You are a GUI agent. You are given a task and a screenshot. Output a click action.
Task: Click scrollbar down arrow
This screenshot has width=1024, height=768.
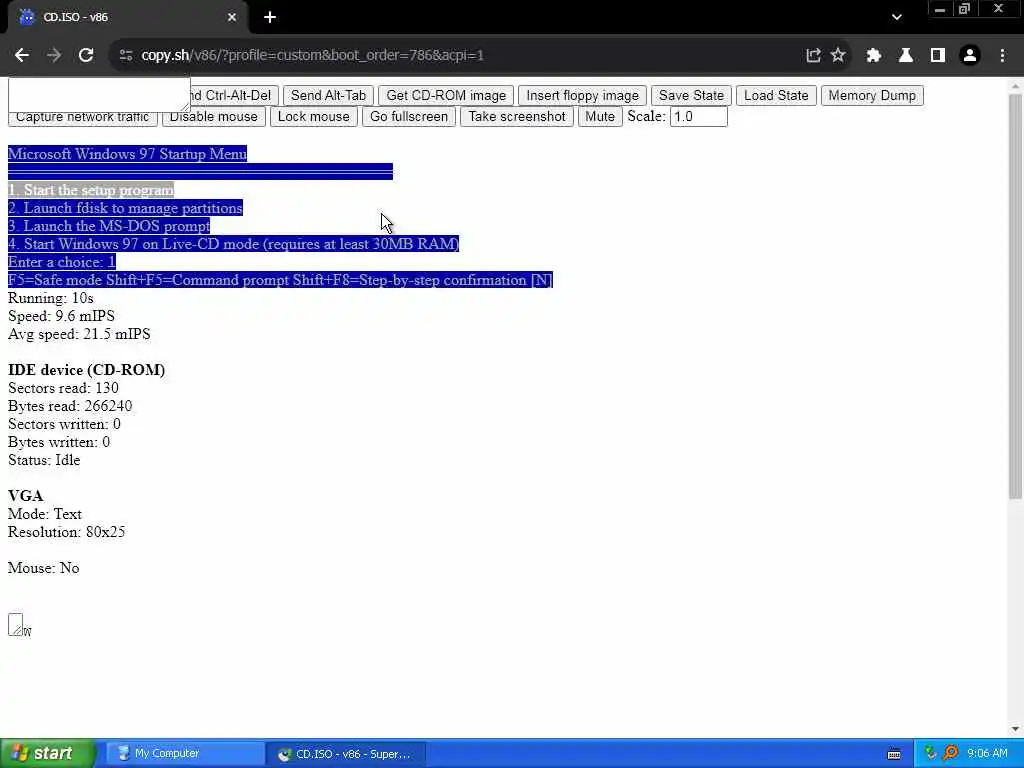tap(1016, 729)
